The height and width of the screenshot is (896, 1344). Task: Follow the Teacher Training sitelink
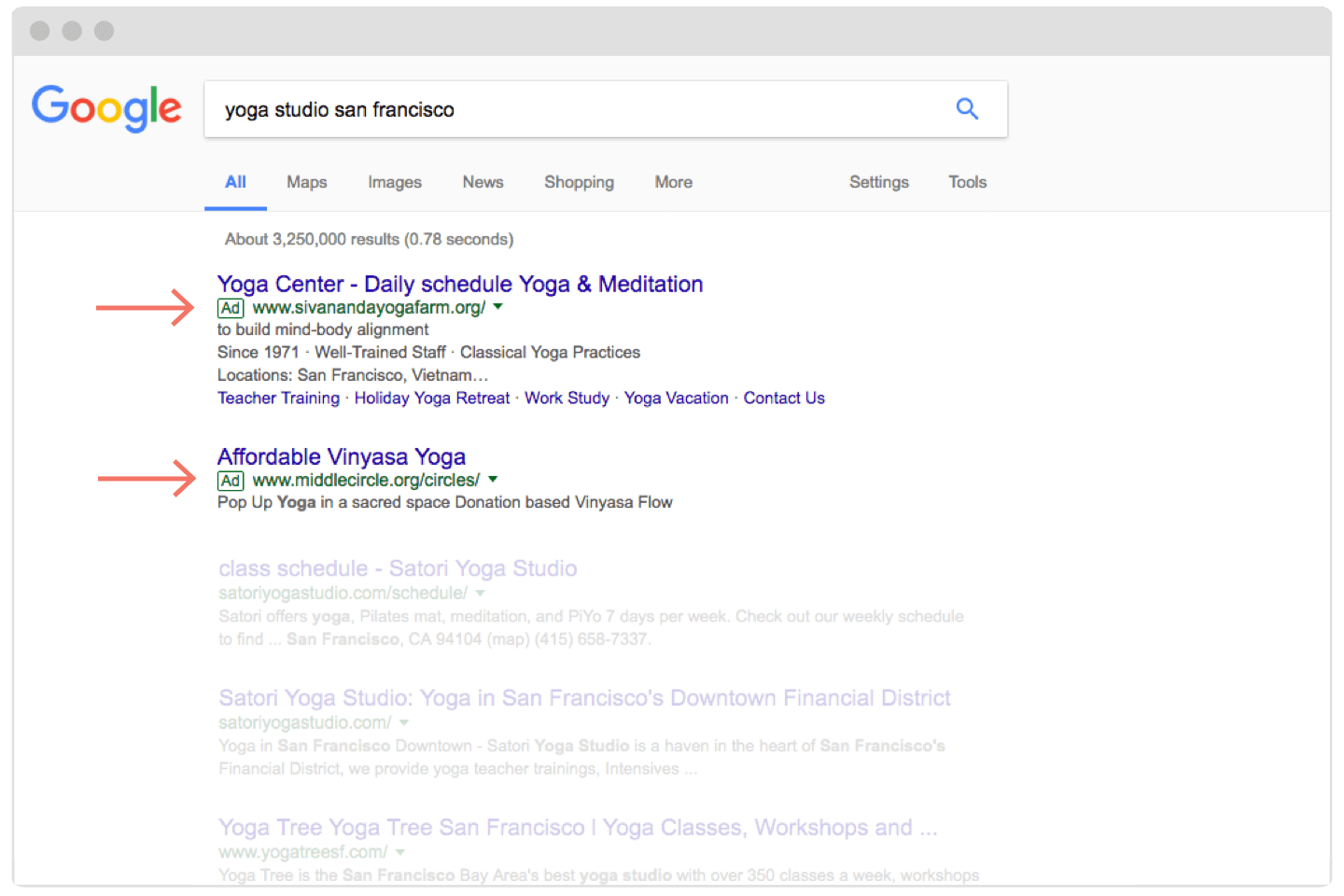[278, 399]
